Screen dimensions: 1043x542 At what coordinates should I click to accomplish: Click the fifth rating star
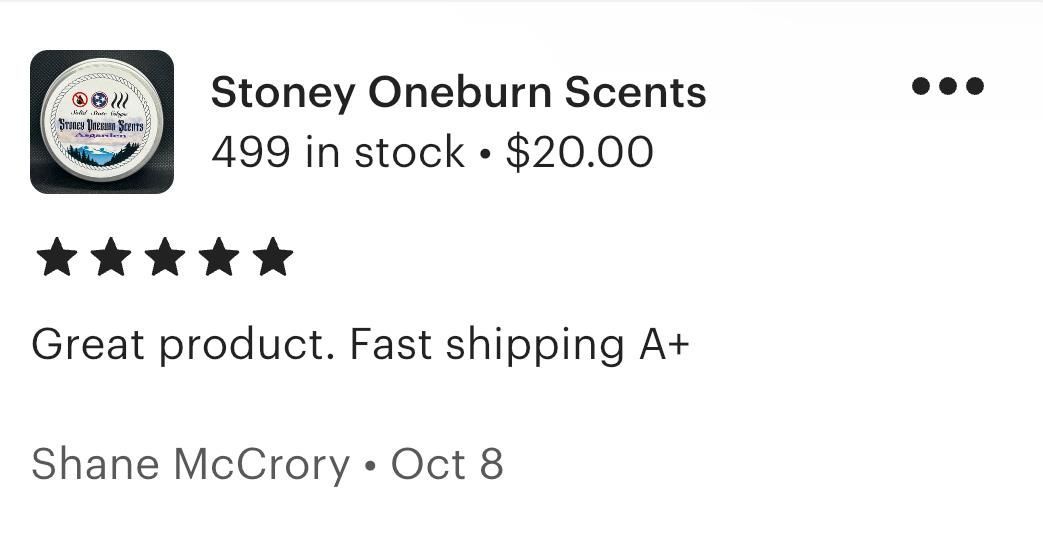[x=273, y=257]
